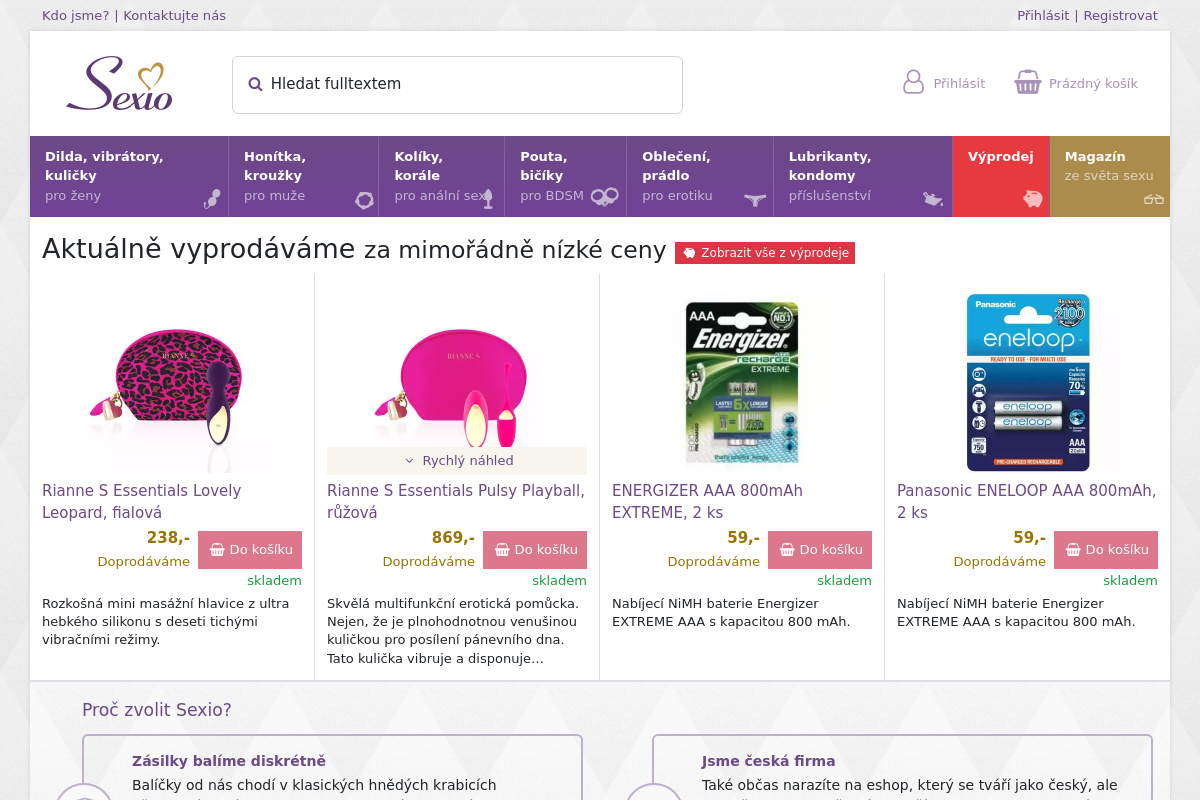Click top bar Přihlásit link
This screenshot has height=800, width=1200.
click(x=1043, y=15)
